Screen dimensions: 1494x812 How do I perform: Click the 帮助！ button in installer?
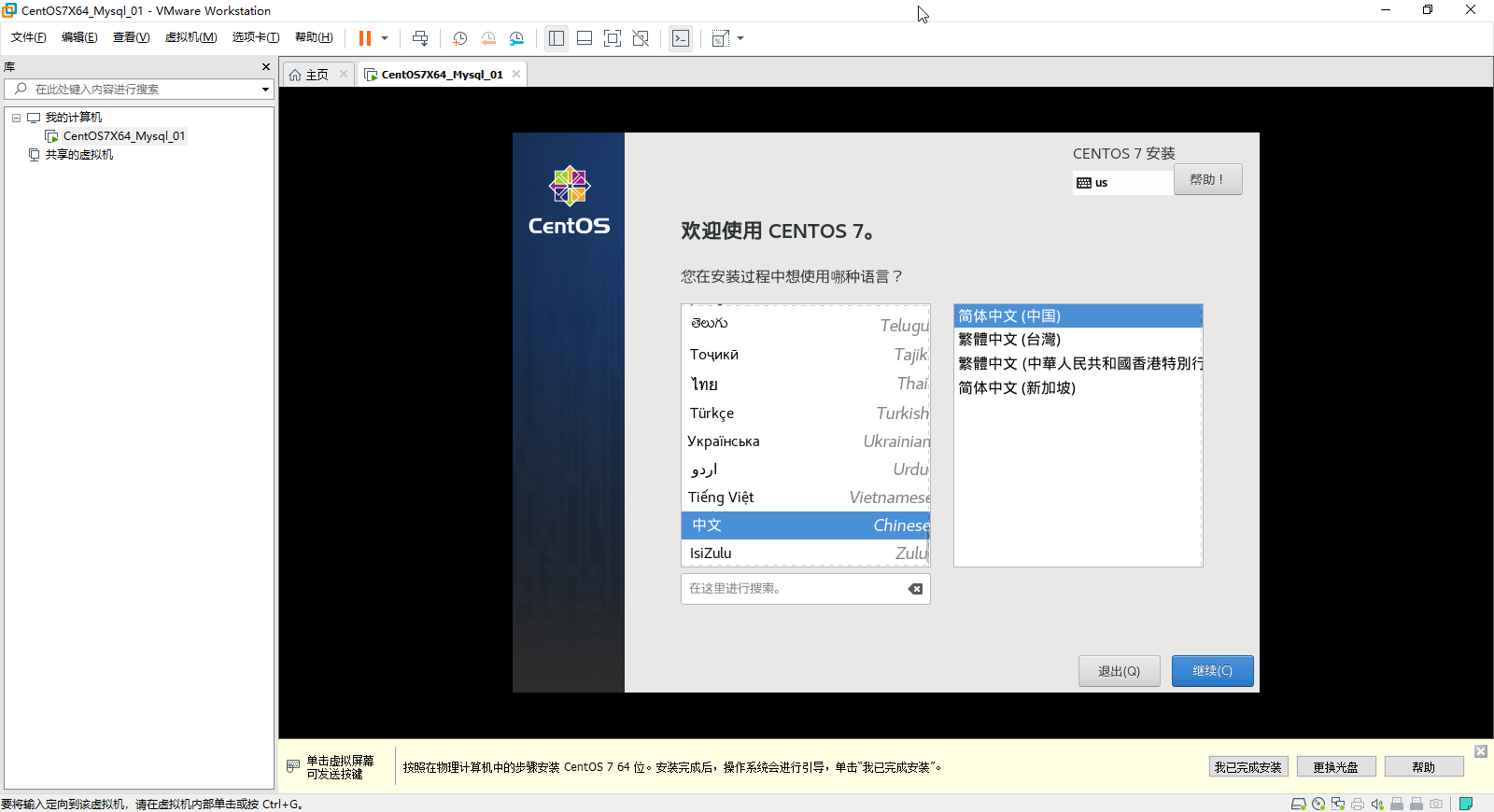tap(1207, 179)
